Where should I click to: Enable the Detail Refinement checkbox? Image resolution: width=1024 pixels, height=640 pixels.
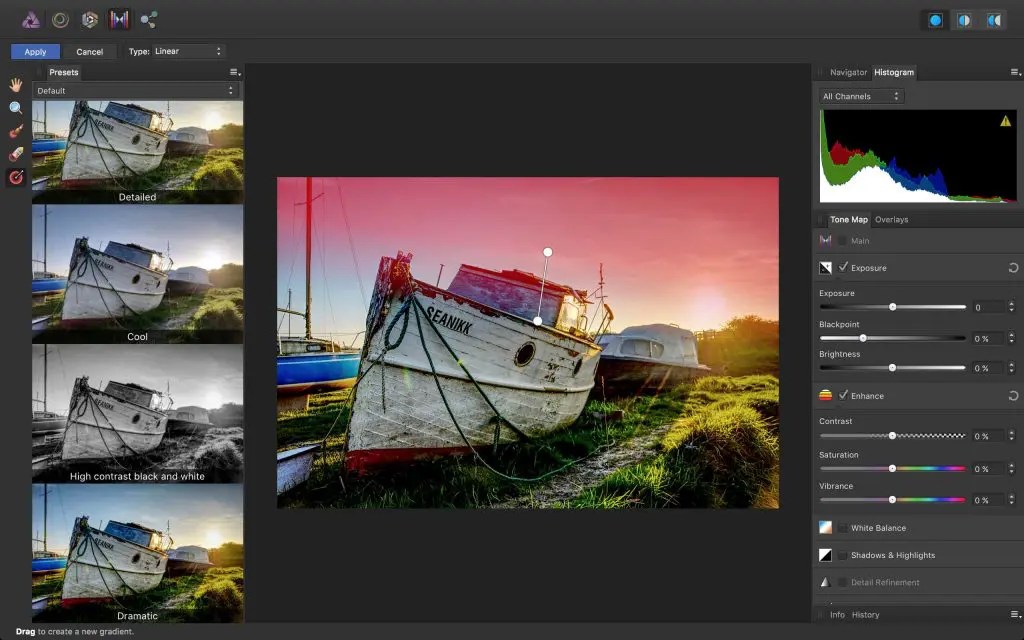843,583
